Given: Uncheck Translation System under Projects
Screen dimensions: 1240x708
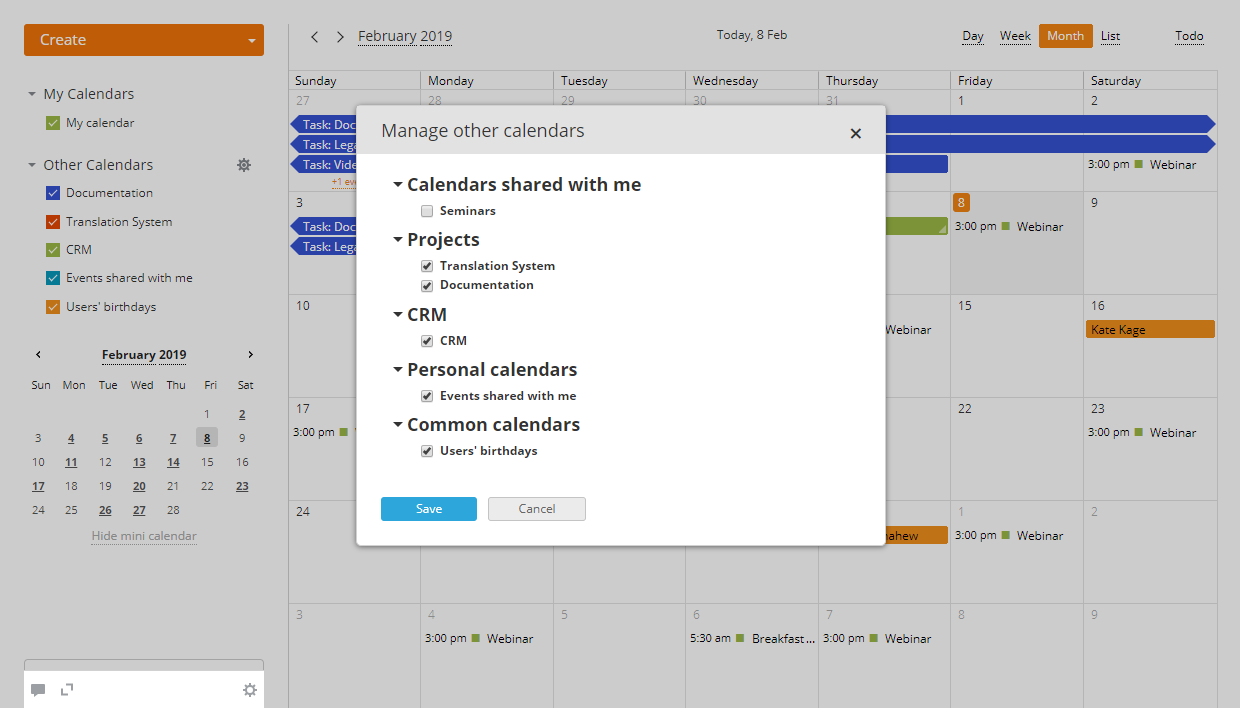Looking at the screenshot, I should click(x=427, y=265).
